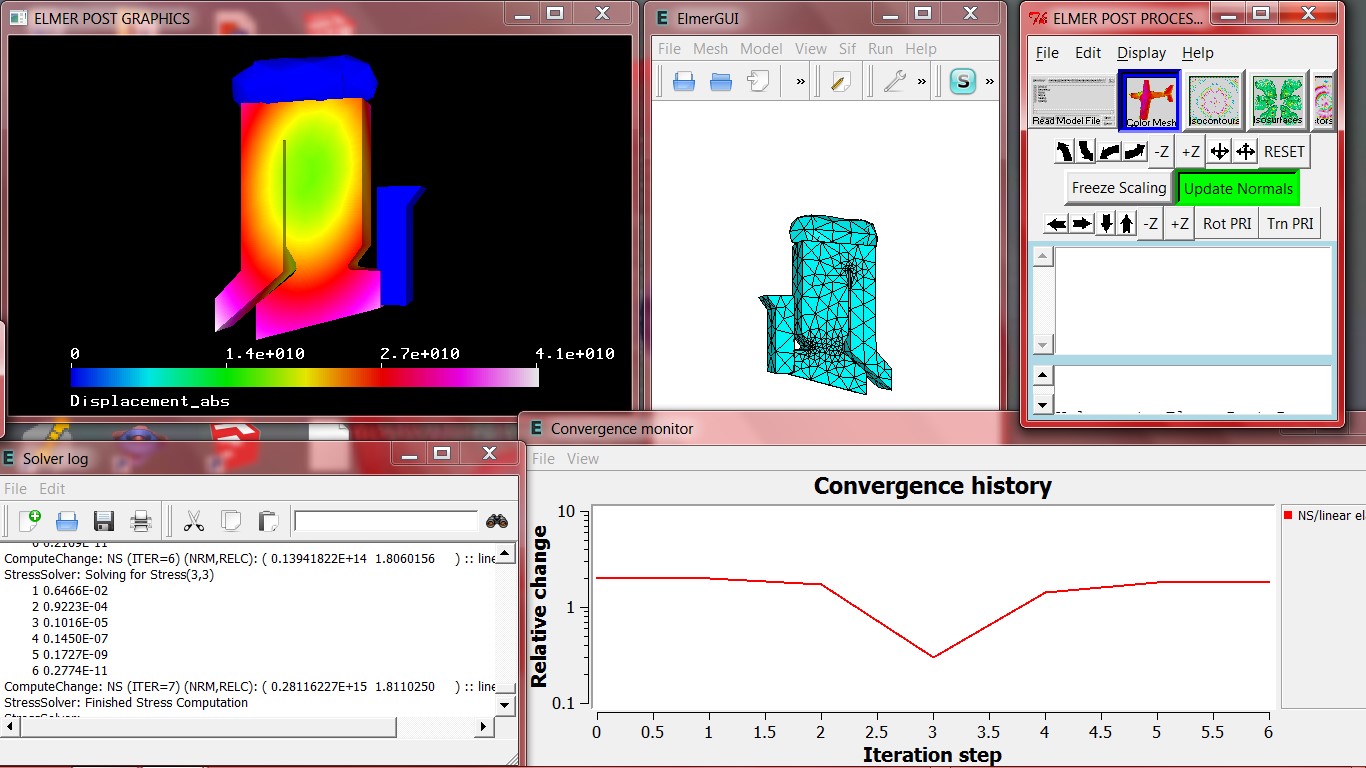Open the ElmerGUI Run menu
Image resolution: width=1366 pixels, height=768 pixels.
click(880, 48)
